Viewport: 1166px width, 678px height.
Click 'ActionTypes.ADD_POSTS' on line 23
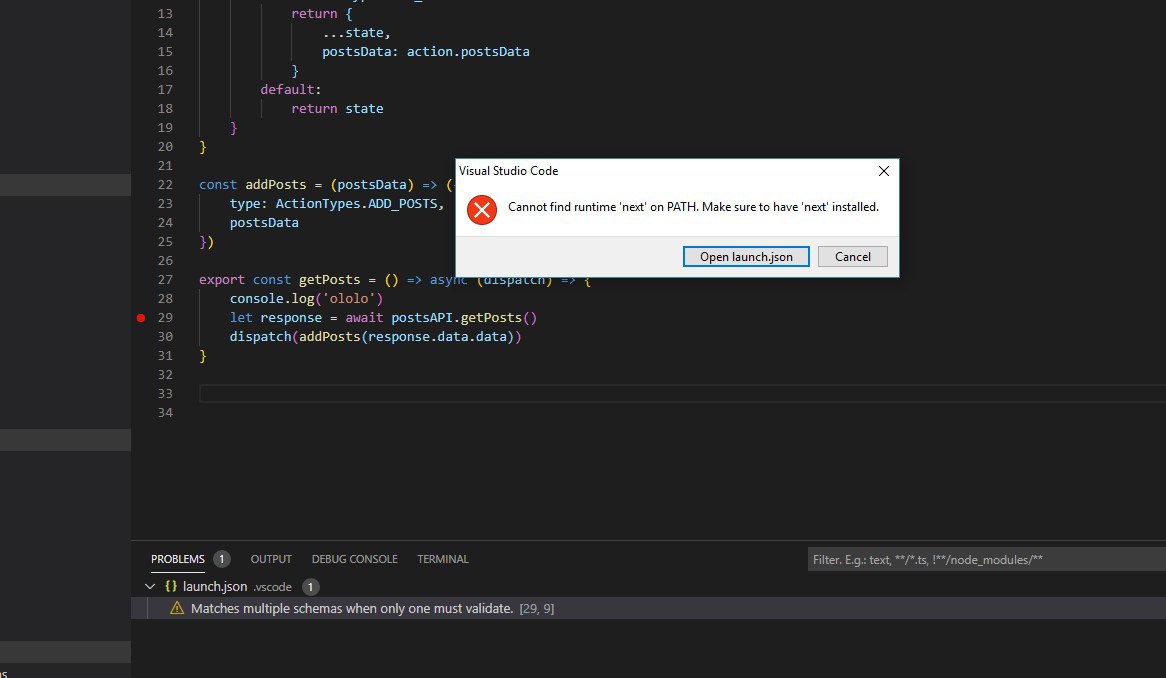tap(356, 204)
